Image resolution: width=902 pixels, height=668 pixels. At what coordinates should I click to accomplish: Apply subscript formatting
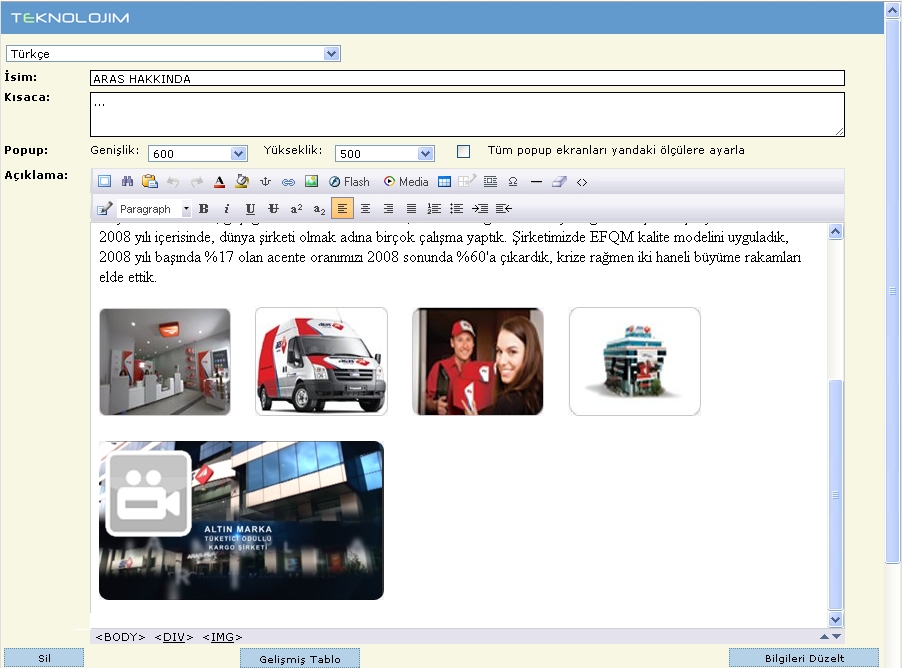coord(319,208)
